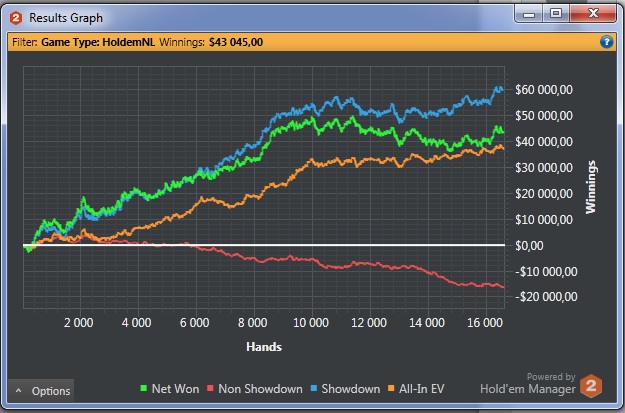Screen dimensions: 625x413
Task: Click the -$10 000,00 axis label
Action: (x=546, y=272)
